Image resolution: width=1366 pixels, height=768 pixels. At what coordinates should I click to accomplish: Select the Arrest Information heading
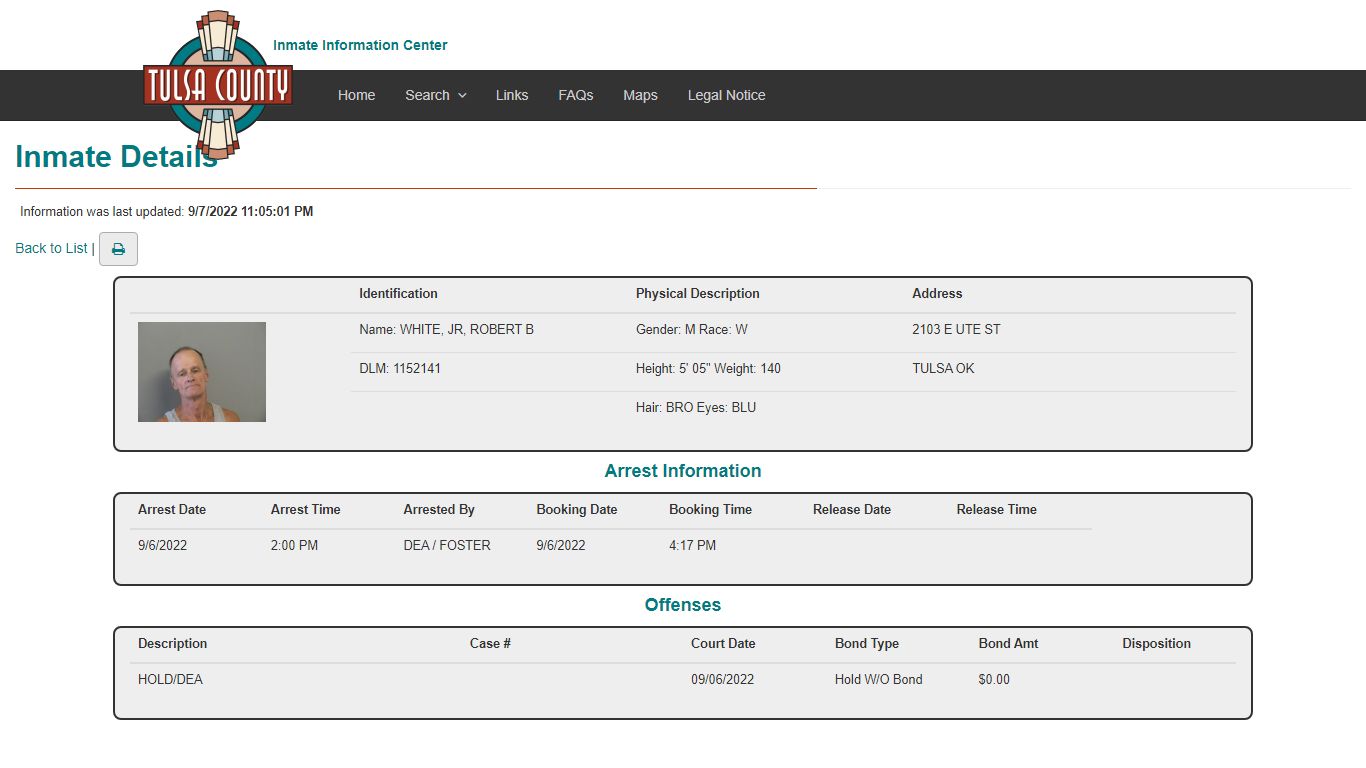(x=683, y=471)
